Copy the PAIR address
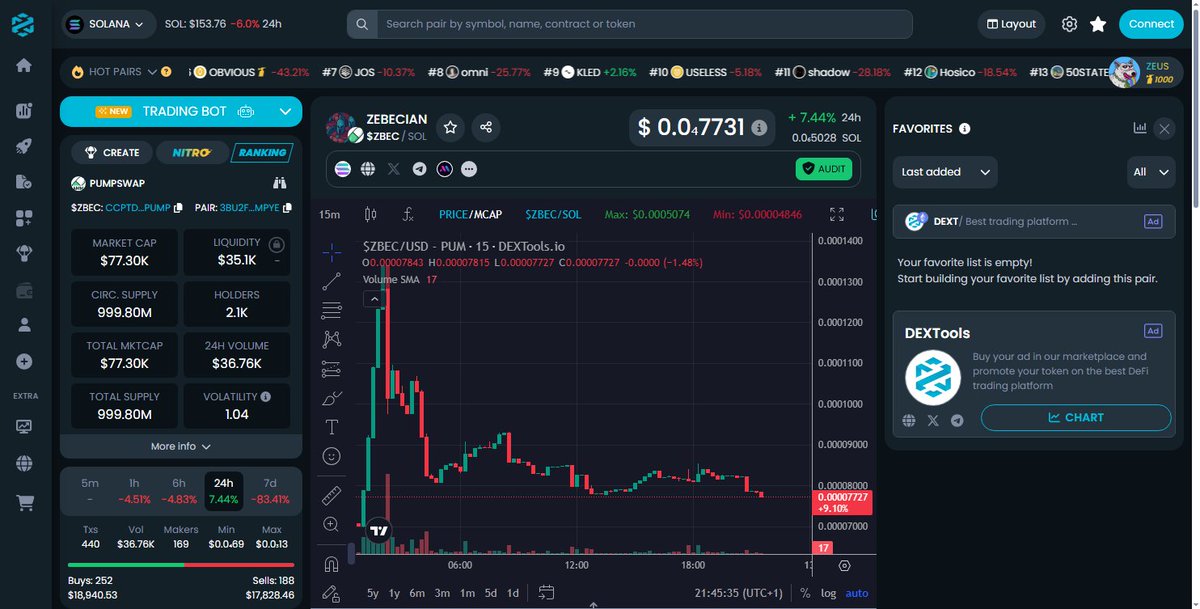 click(x=287, y=208)
